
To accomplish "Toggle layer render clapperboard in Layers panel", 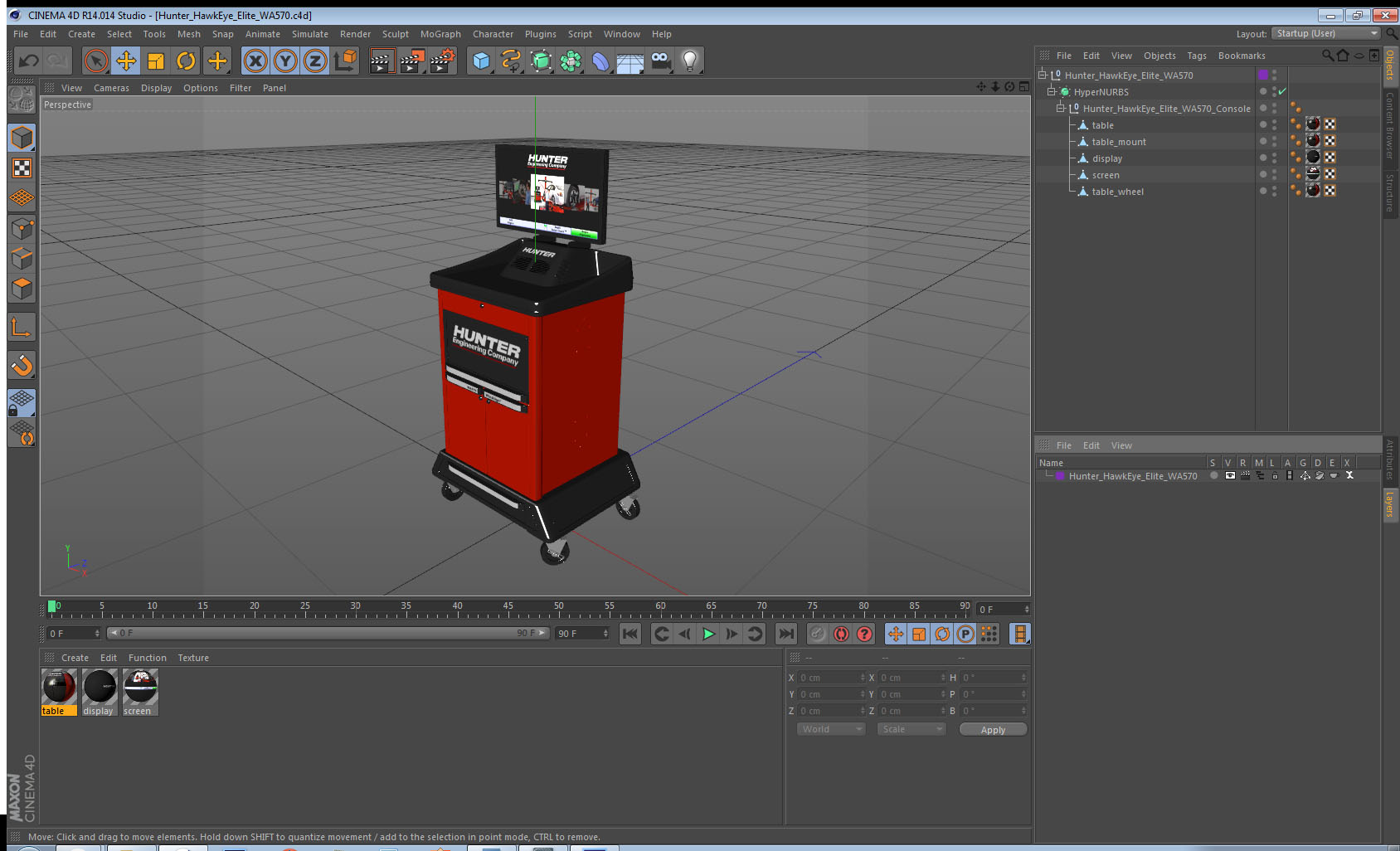I will (1245, 475).
